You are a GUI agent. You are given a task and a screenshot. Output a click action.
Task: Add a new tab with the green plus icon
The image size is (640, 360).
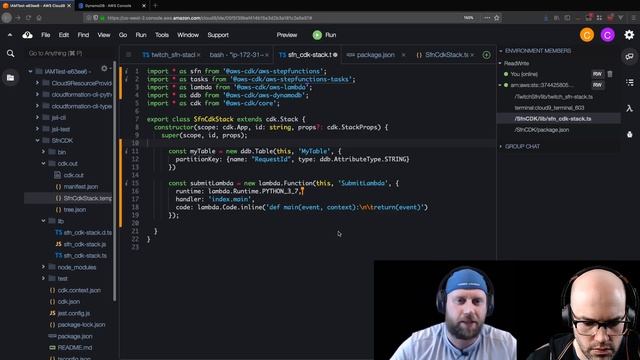(486, 55)
